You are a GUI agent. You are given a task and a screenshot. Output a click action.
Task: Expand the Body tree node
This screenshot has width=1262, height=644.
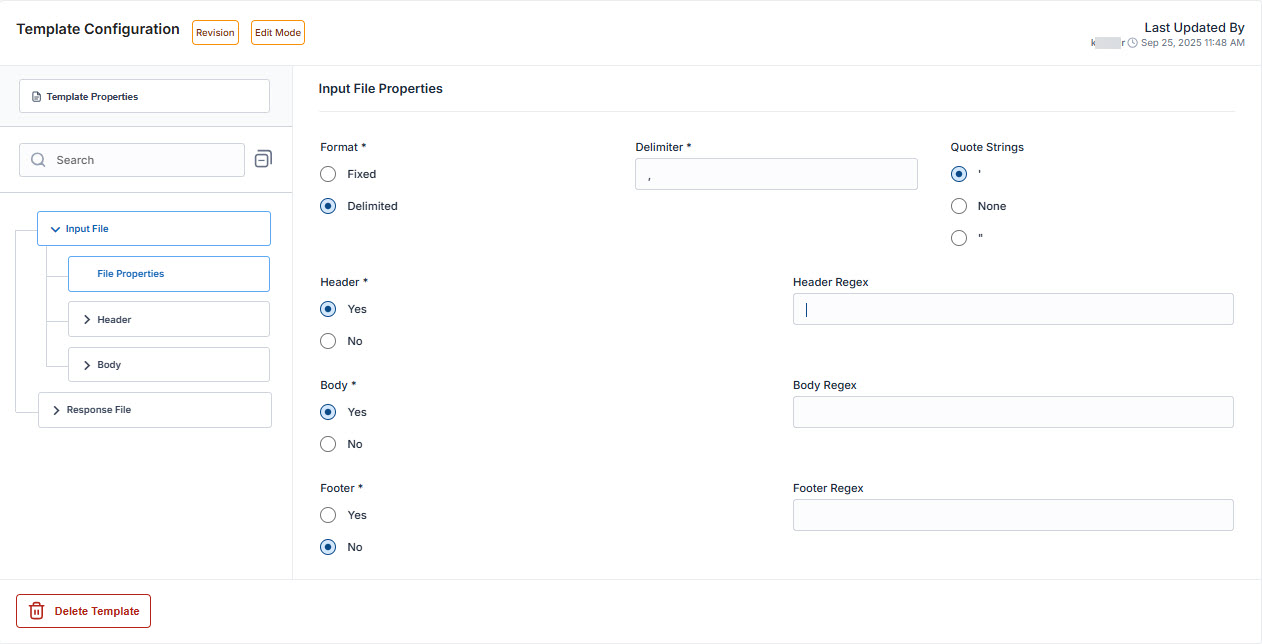(87, 365)
